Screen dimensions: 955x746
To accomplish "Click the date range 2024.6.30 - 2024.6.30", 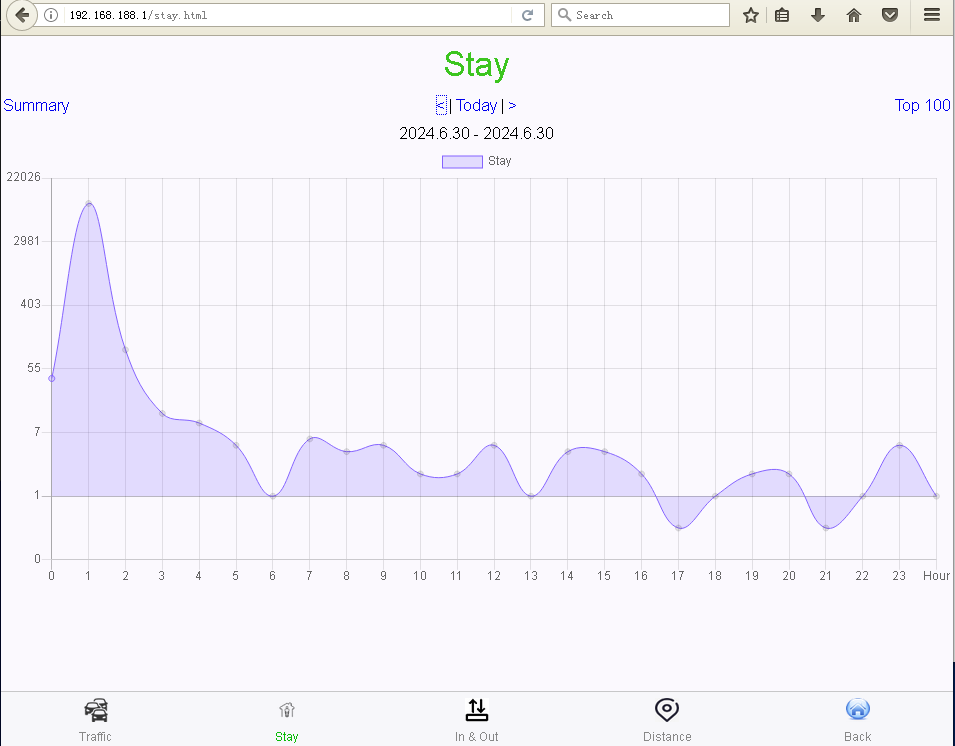I will coord(476,133).
